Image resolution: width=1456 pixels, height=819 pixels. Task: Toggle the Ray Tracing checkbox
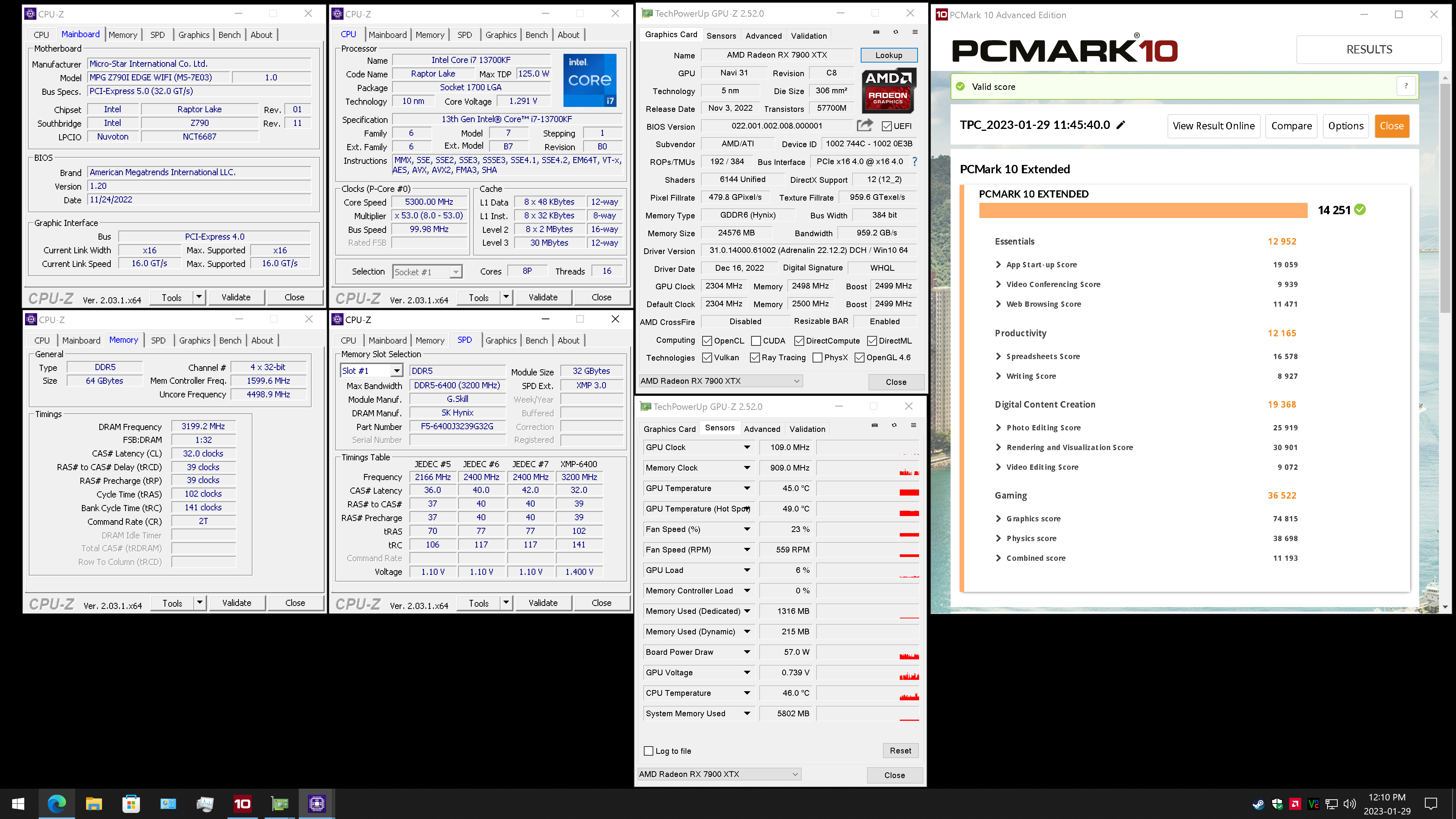(755, 358)
